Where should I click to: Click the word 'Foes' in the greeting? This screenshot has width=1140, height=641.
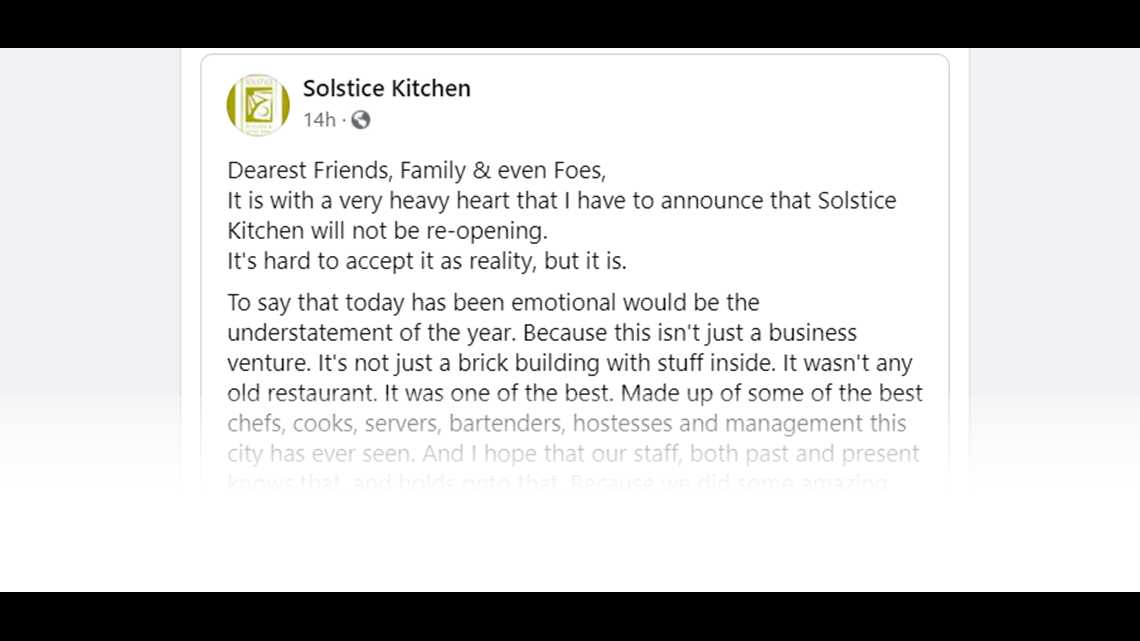(579, 170)
